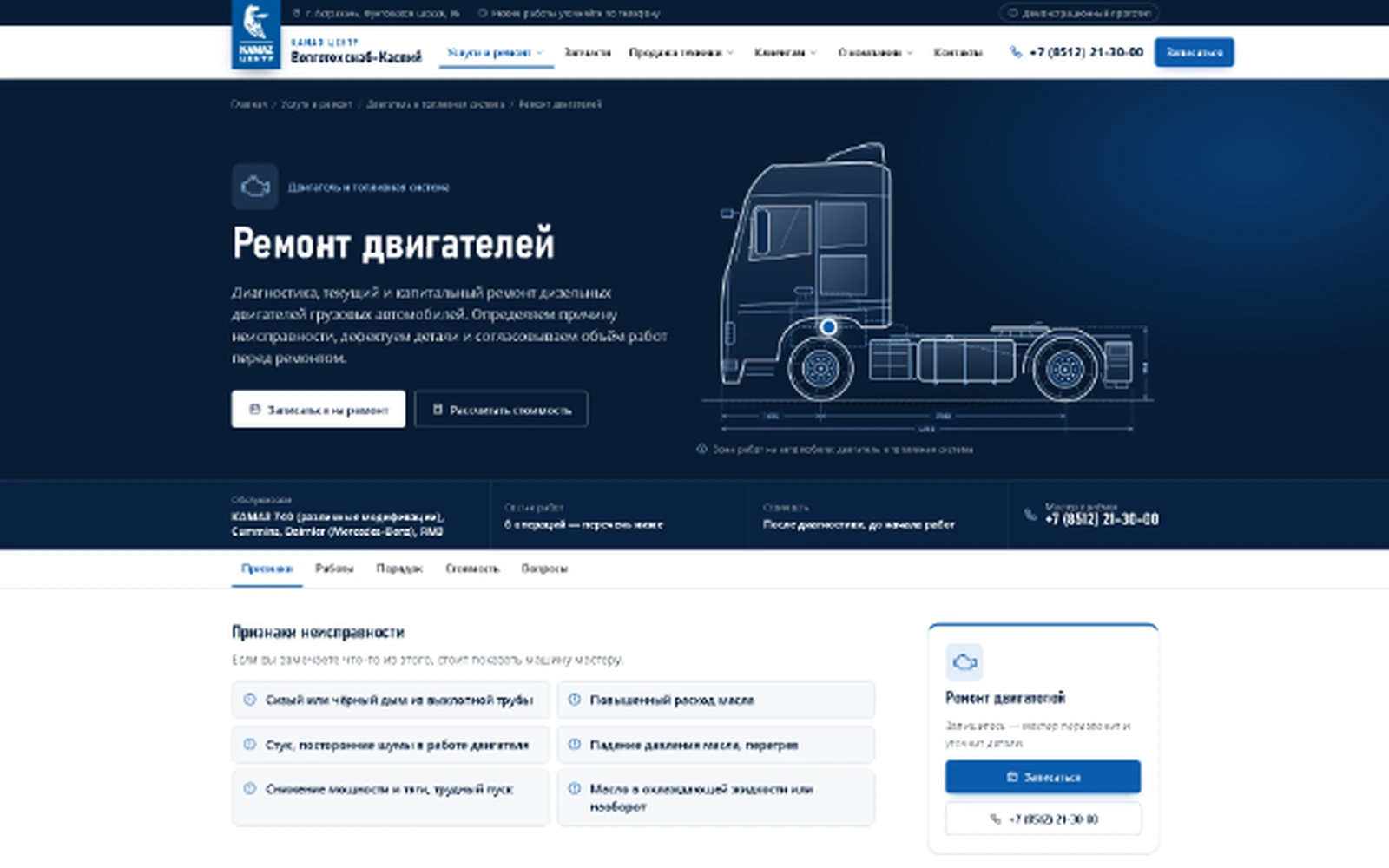The image size is (1389, 868).
Task: Click the engine icon in the sidebar card
Action: pyautogui.click(x=964, y=662)
